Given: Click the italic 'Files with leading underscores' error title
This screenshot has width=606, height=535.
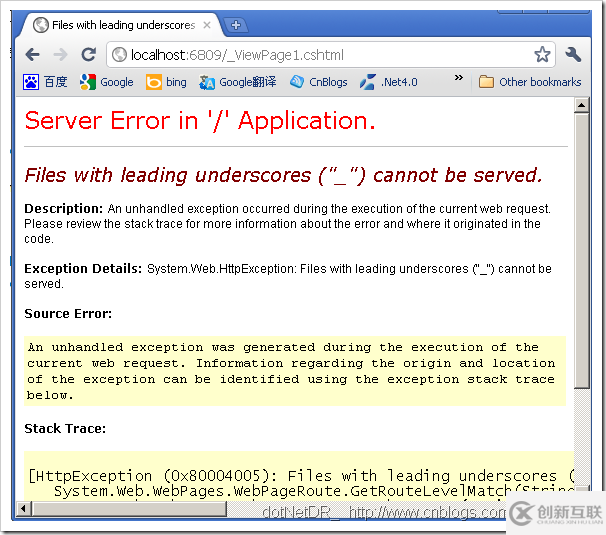Looking at the screenshot, I should point(283,175).
